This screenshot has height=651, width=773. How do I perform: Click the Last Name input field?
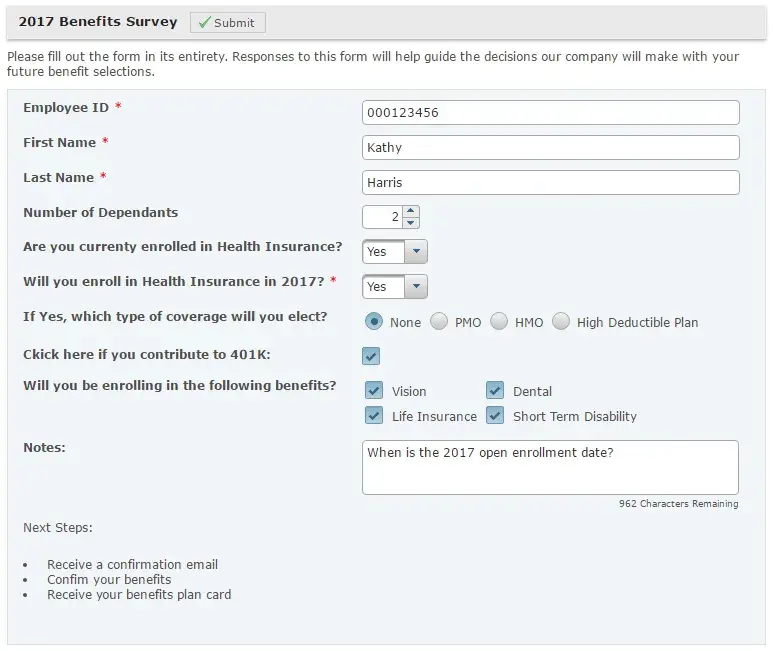pyautogui.click(x=550, y=183)
